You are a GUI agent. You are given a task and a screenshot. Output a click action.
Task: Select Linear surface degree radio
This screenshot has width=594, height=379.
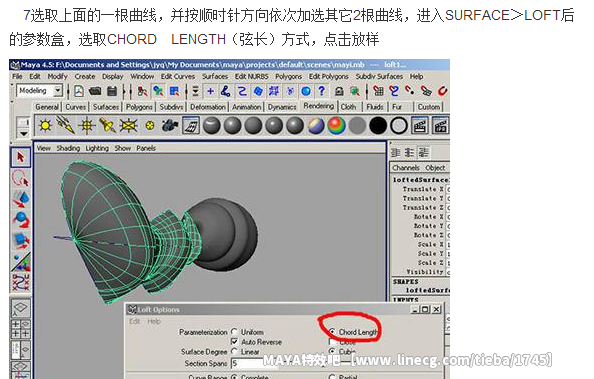234,351
